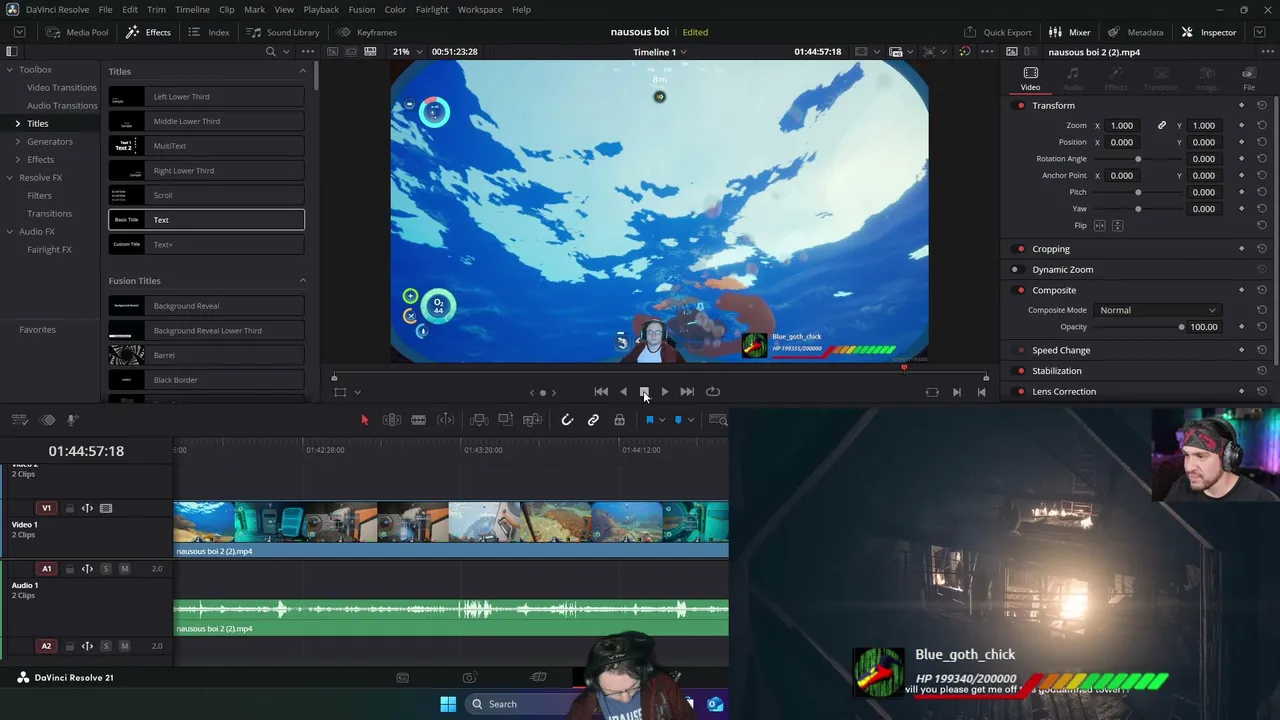The width and height of the screenshot is (1280, 720).
Task: Play the timeline in reverse
Action: click(x=623, y=392)
